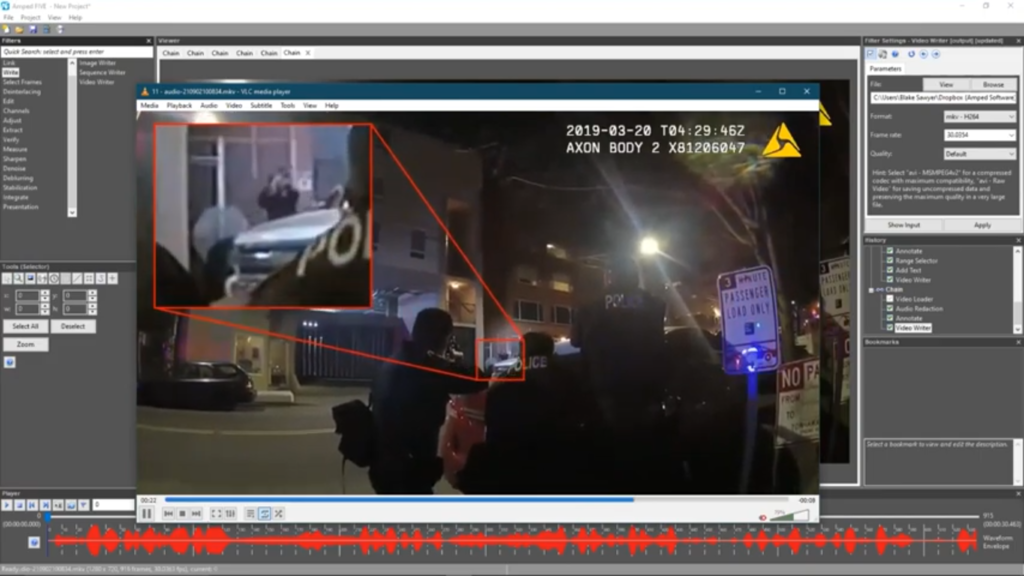Click the blue help icon below Zoom button

(x=9, y=362)
